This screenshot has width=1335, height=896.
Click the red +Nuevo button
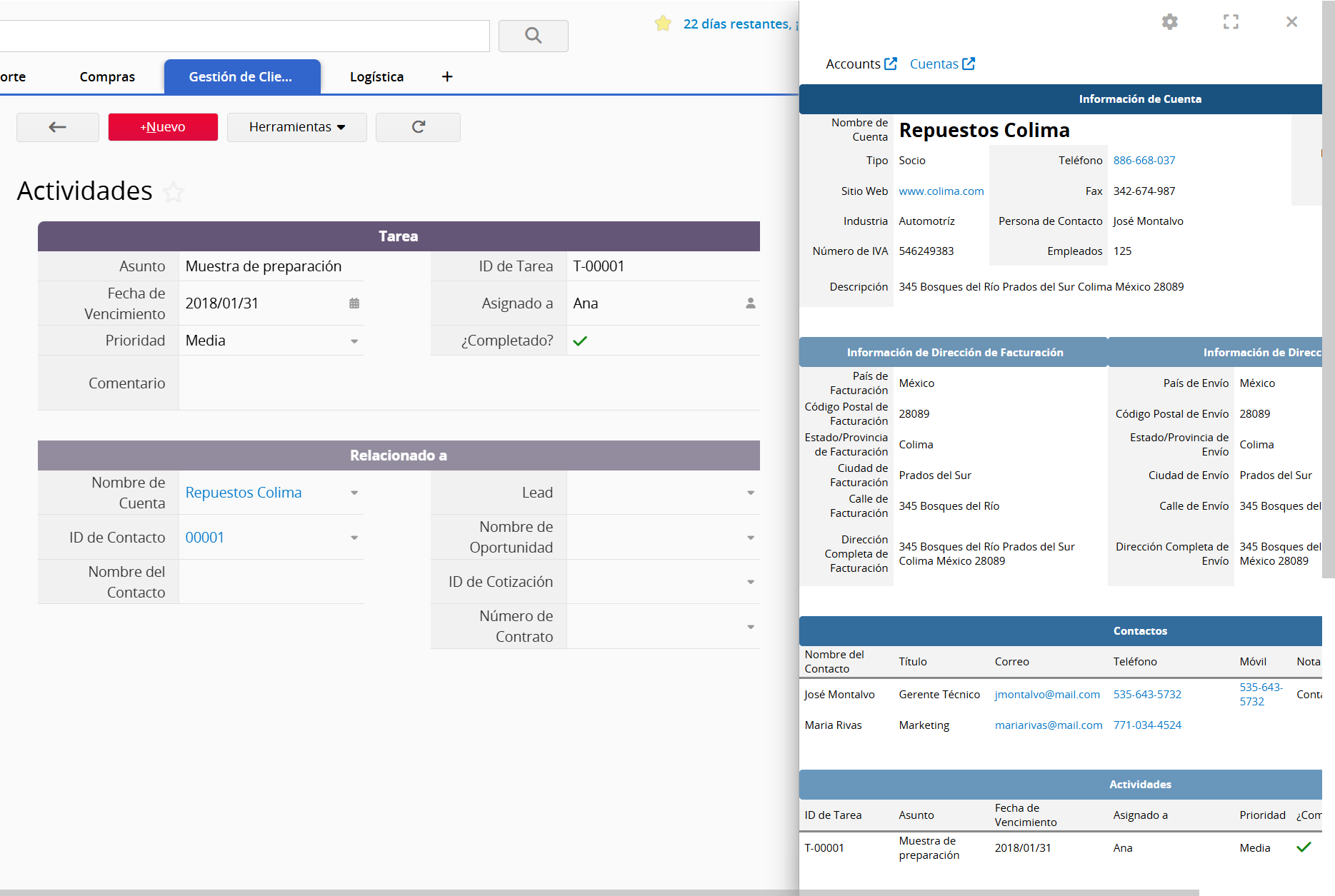[x=163, y=127]
